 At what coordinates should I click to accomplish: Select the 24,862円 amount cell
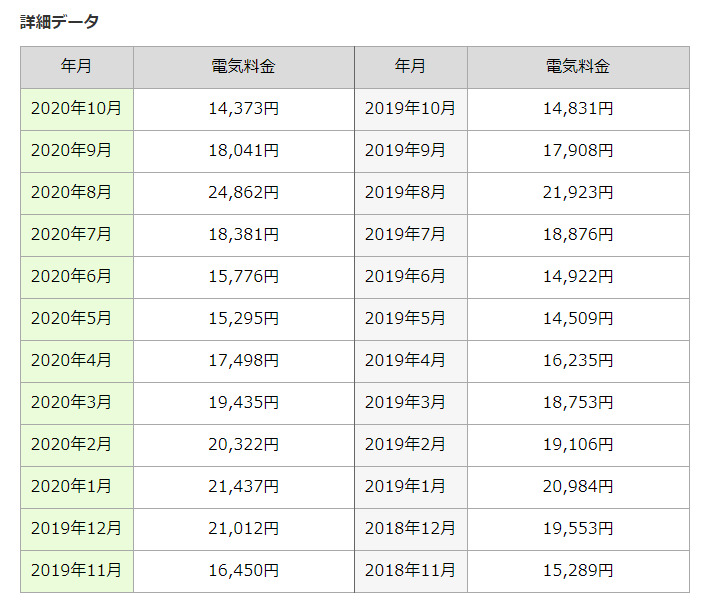tap(243, 193)
